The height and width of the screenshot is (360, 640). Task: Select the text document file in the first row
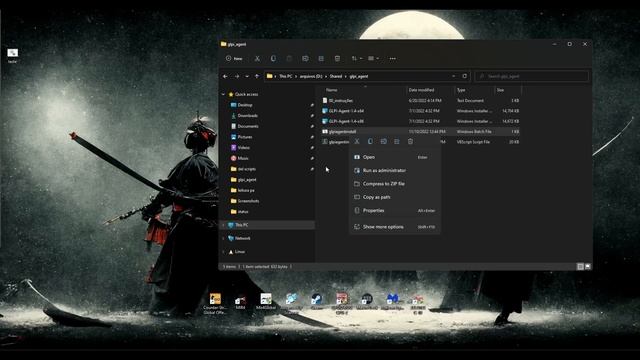click(420, 100)
